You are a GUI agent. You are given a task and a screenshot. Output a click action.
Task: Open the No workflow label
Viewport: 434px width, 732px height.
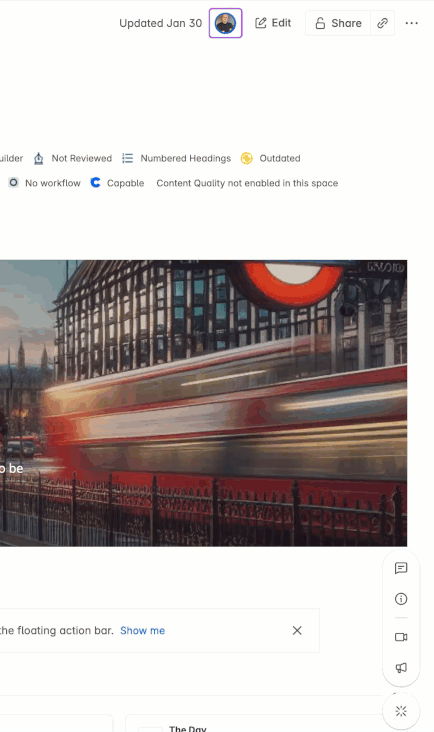[53, 183]
